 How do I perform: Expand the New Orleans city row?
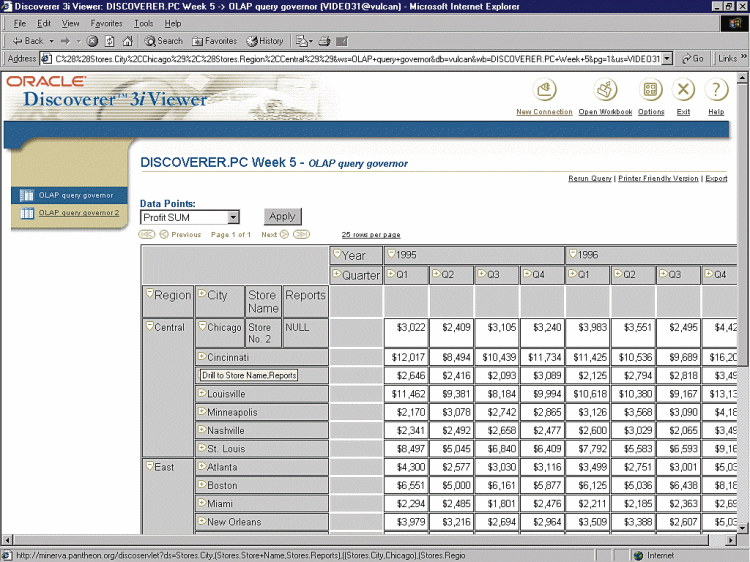click(x=202, y=520)
